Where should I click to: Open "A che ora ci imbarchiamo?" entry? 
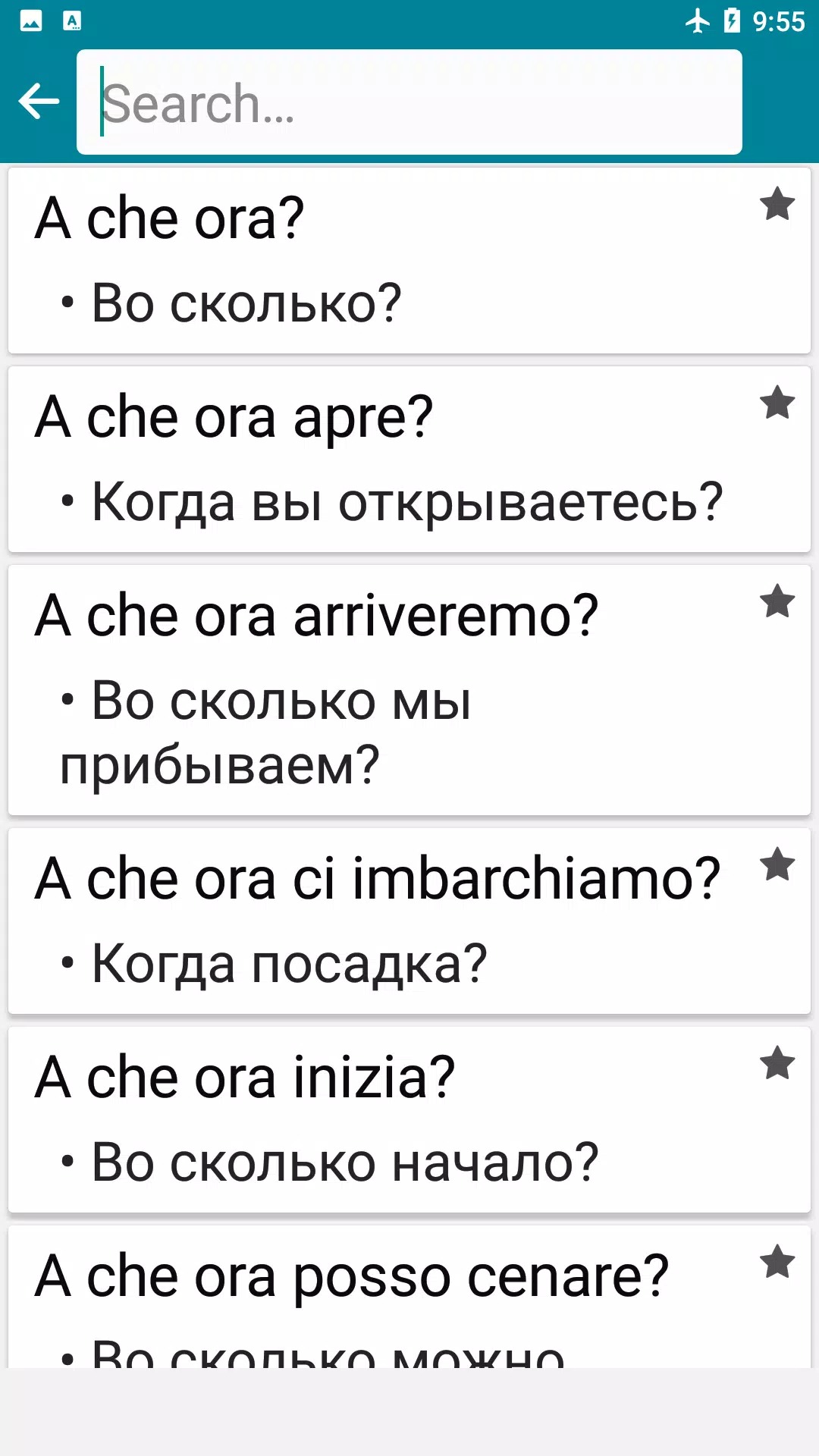point(378,879)
